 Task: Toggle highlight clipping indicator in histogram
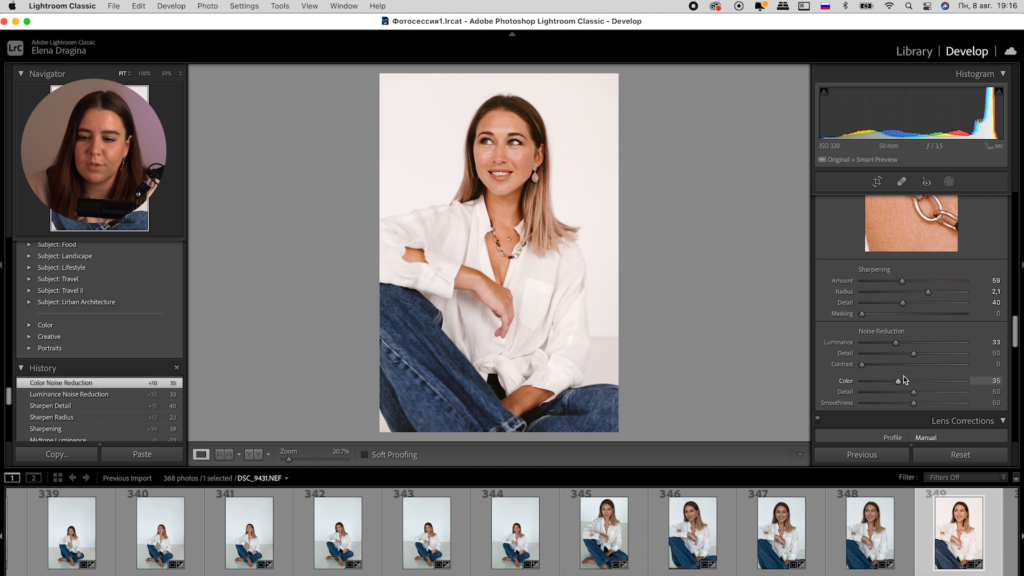click(x=1000, y=92)
